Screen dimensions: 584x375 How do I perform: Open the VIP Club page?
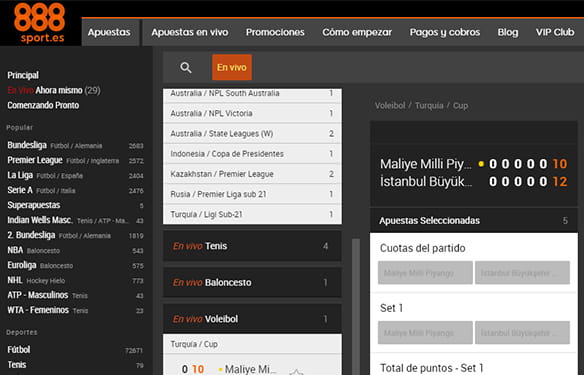555,32
